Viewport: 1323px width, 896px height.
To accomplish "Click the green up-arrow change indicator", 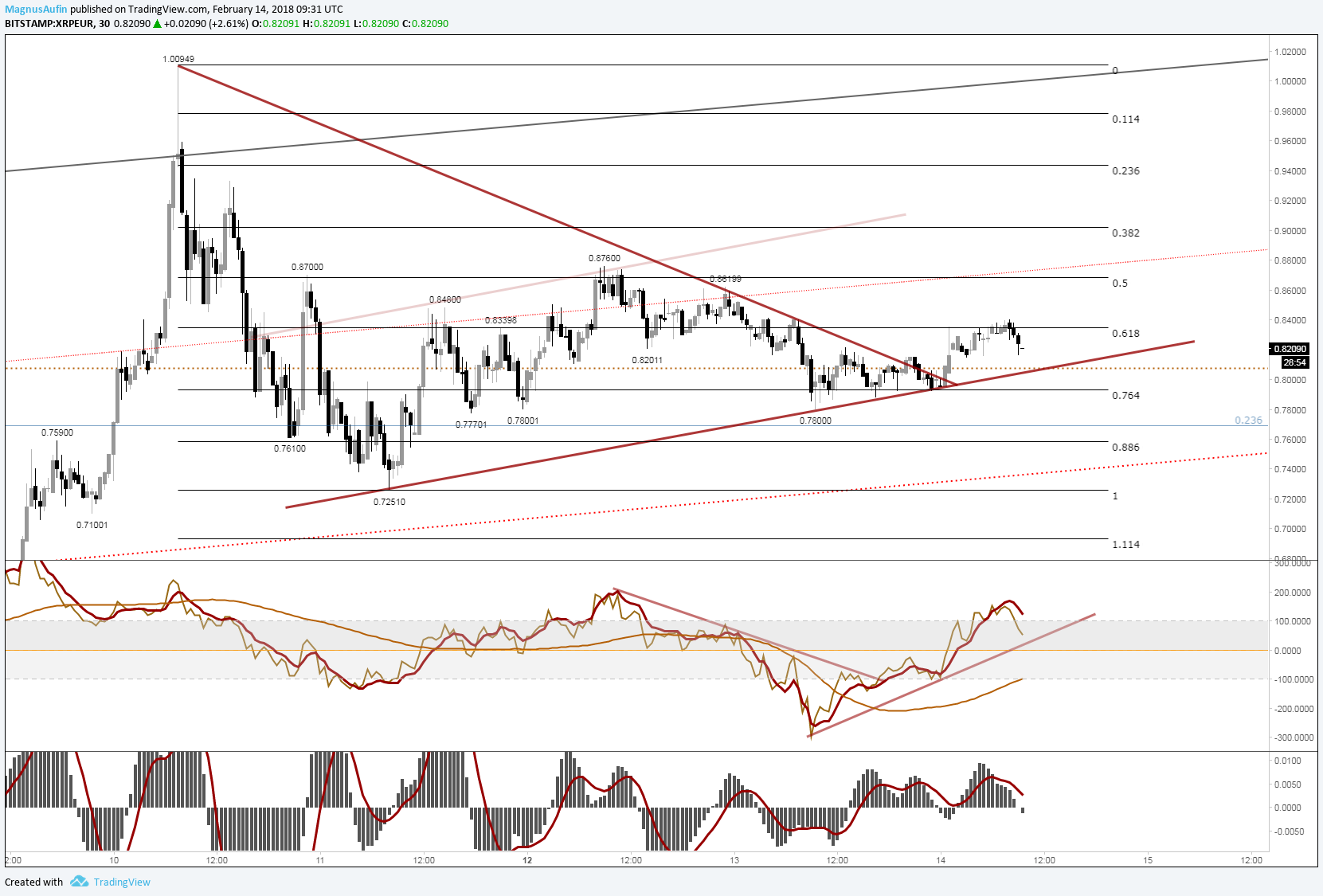I will click(158, 23).
